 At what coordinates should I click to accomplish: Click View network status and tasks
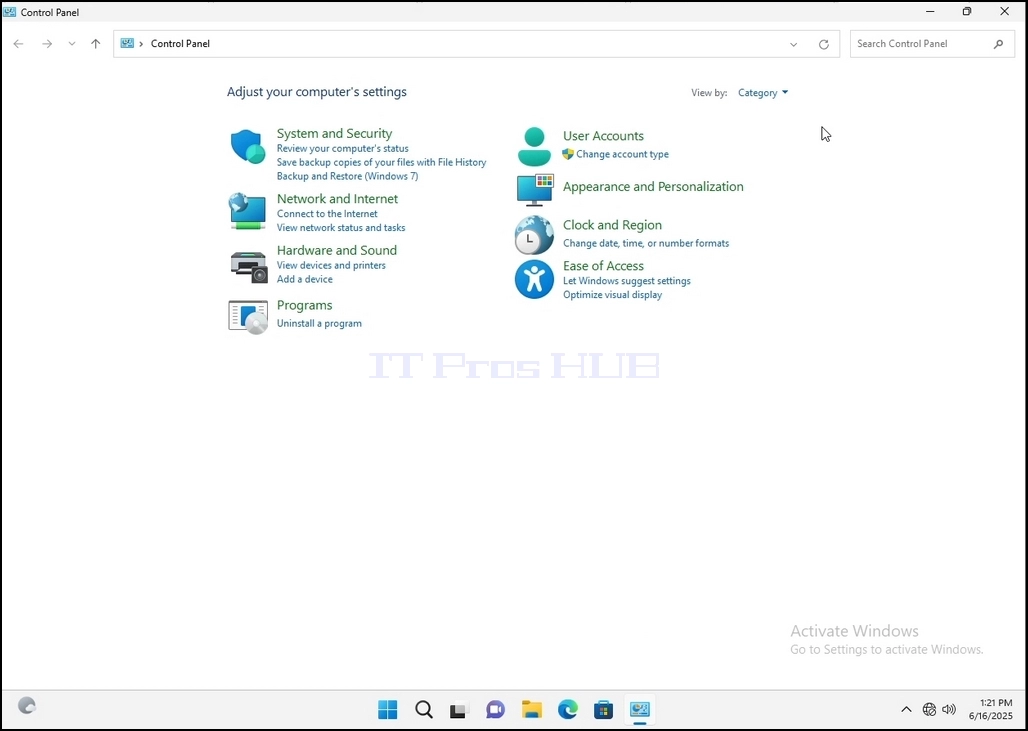click(x=341, y=228)
